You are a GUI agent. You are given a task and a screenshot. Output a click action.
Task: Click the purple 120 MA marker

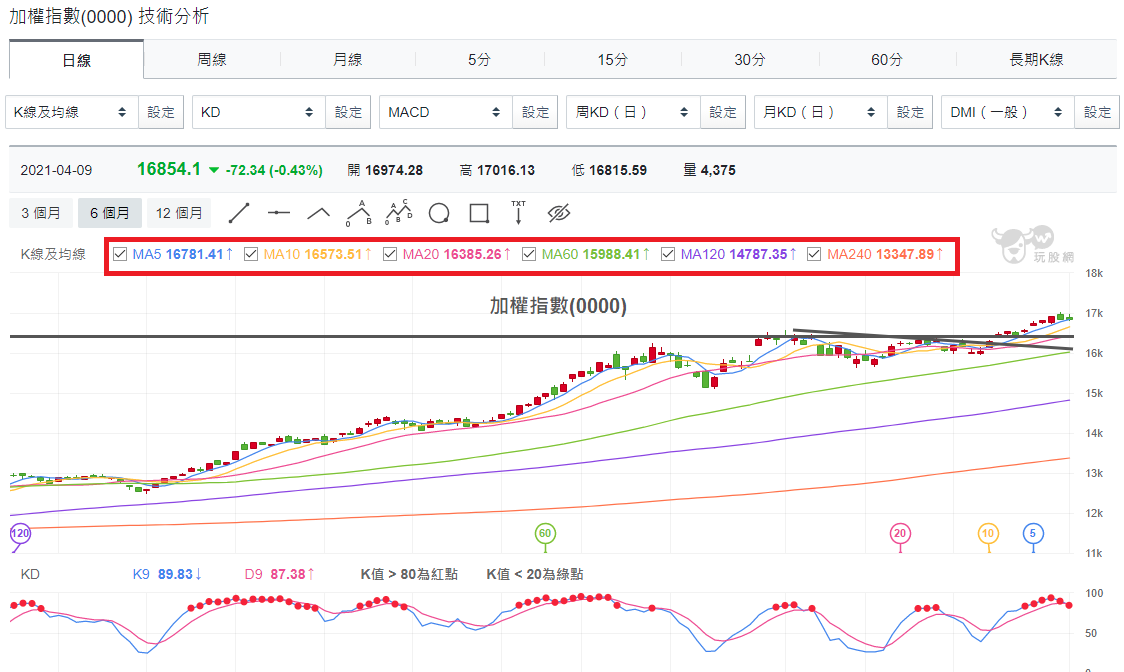point(20,533)
